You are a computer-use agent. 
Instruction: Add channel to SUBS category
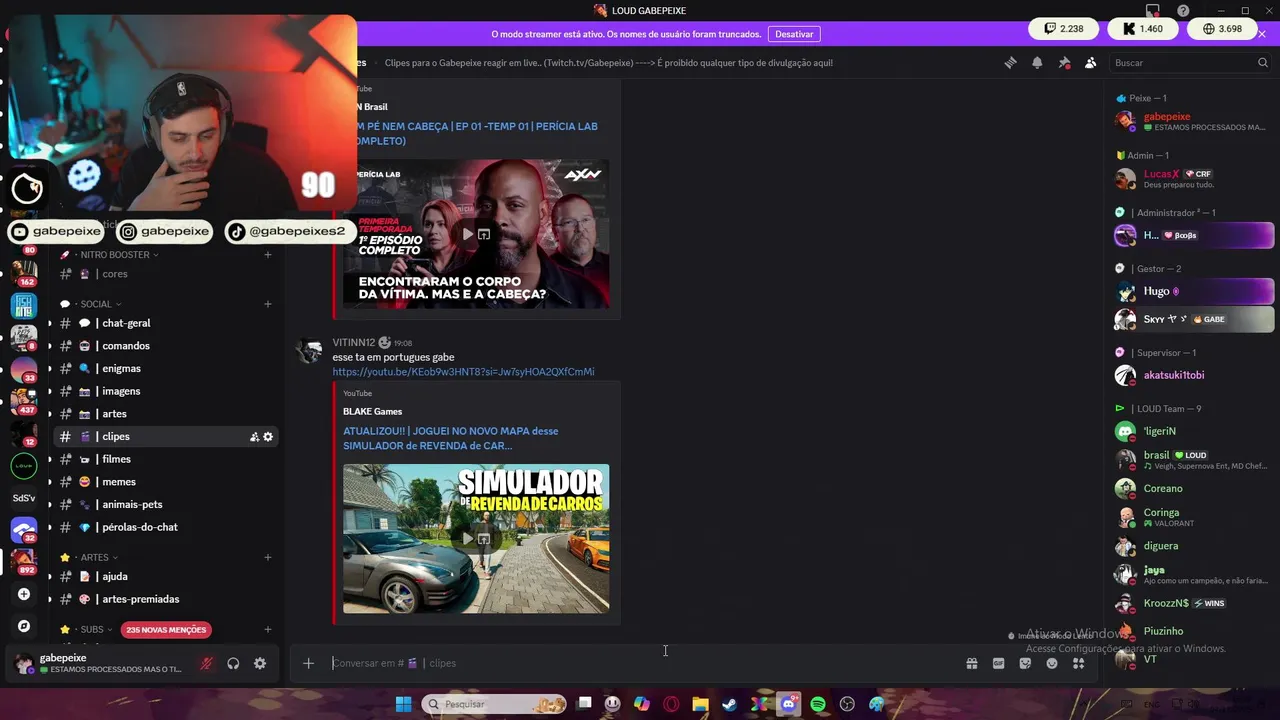(268, 630)
